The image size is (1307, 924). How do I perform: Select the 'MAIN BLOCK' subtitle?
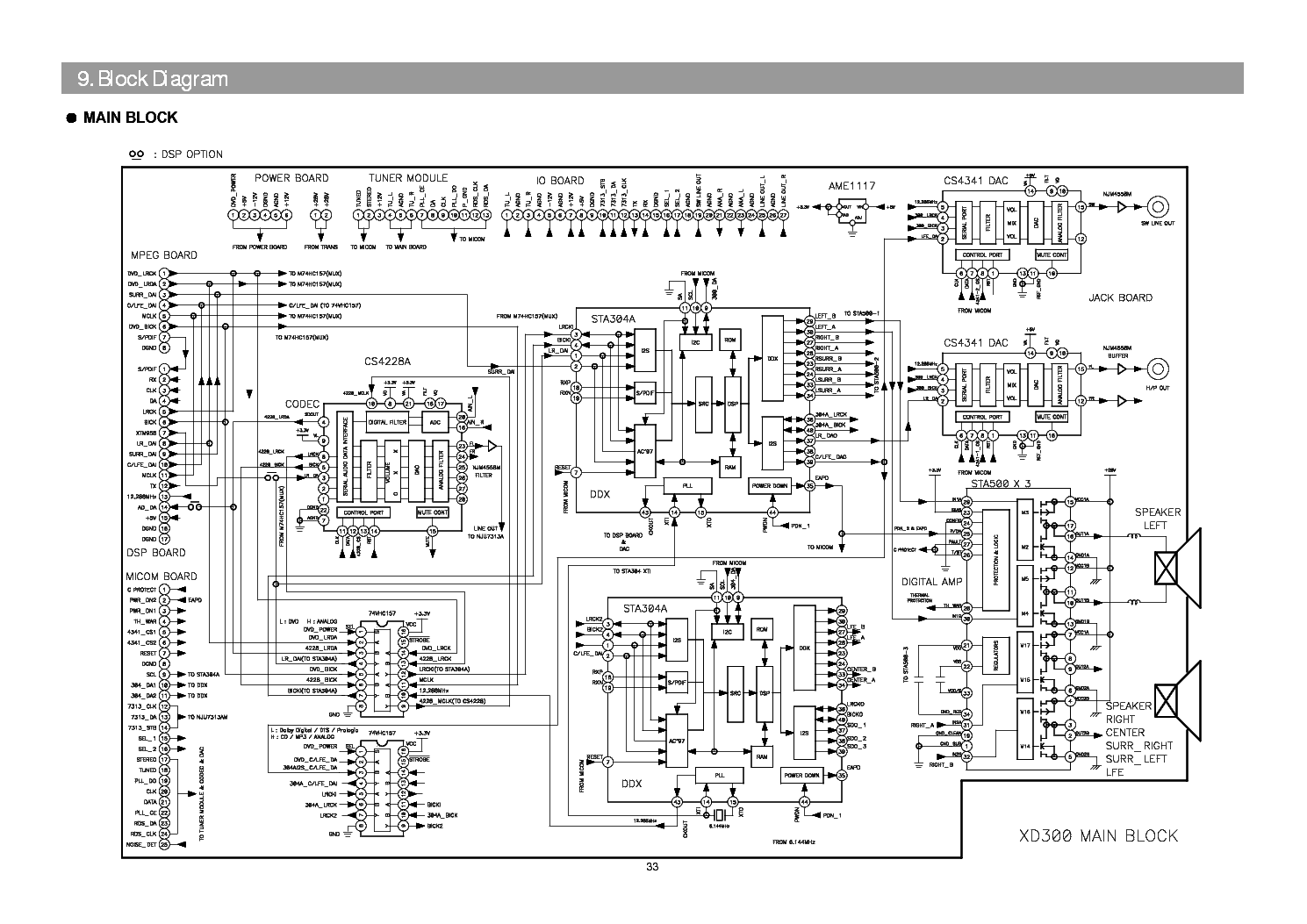point(130,118)
